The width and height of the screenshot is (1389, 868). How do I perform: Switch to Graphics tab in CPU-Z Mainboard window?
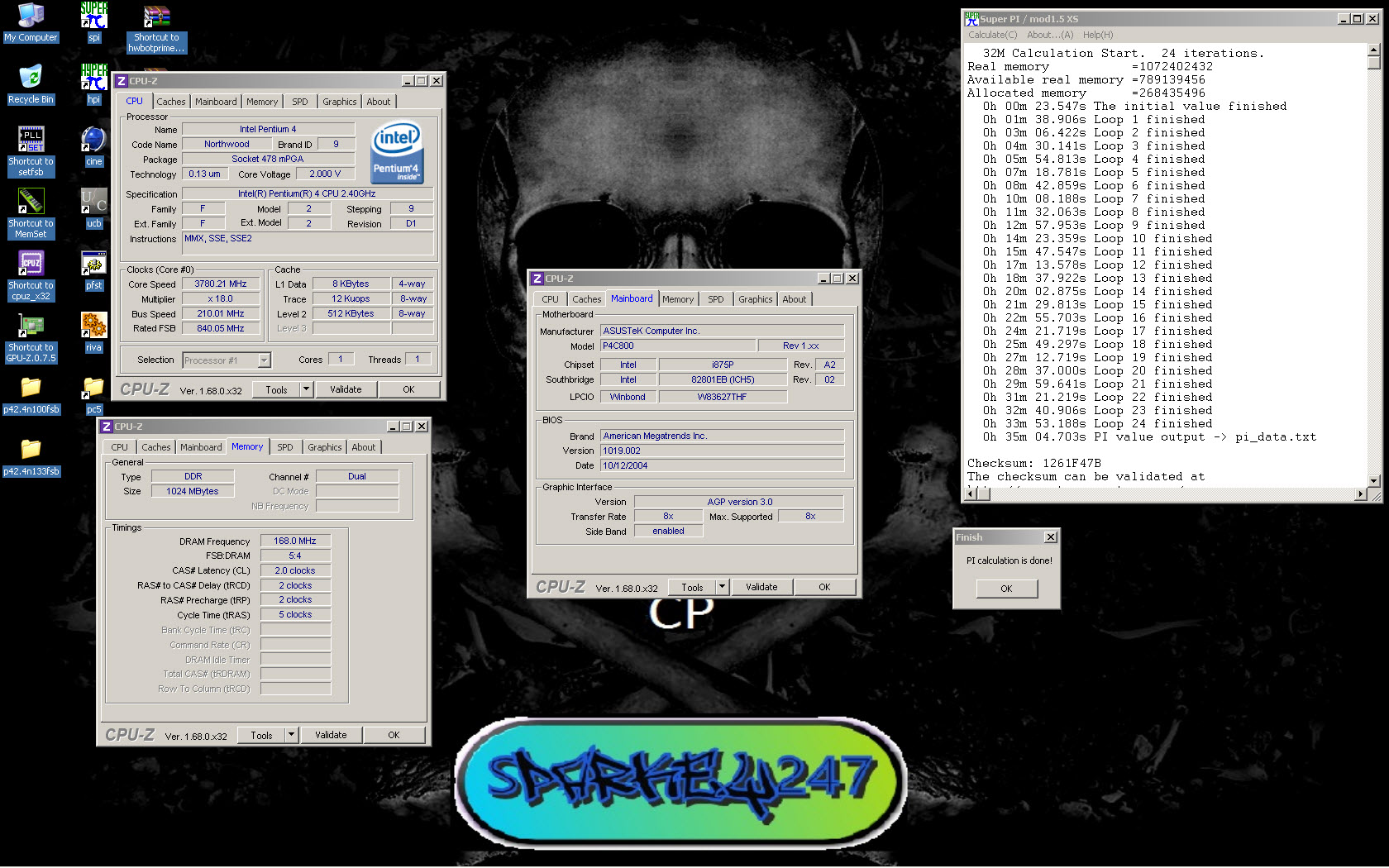pos(755,299)
